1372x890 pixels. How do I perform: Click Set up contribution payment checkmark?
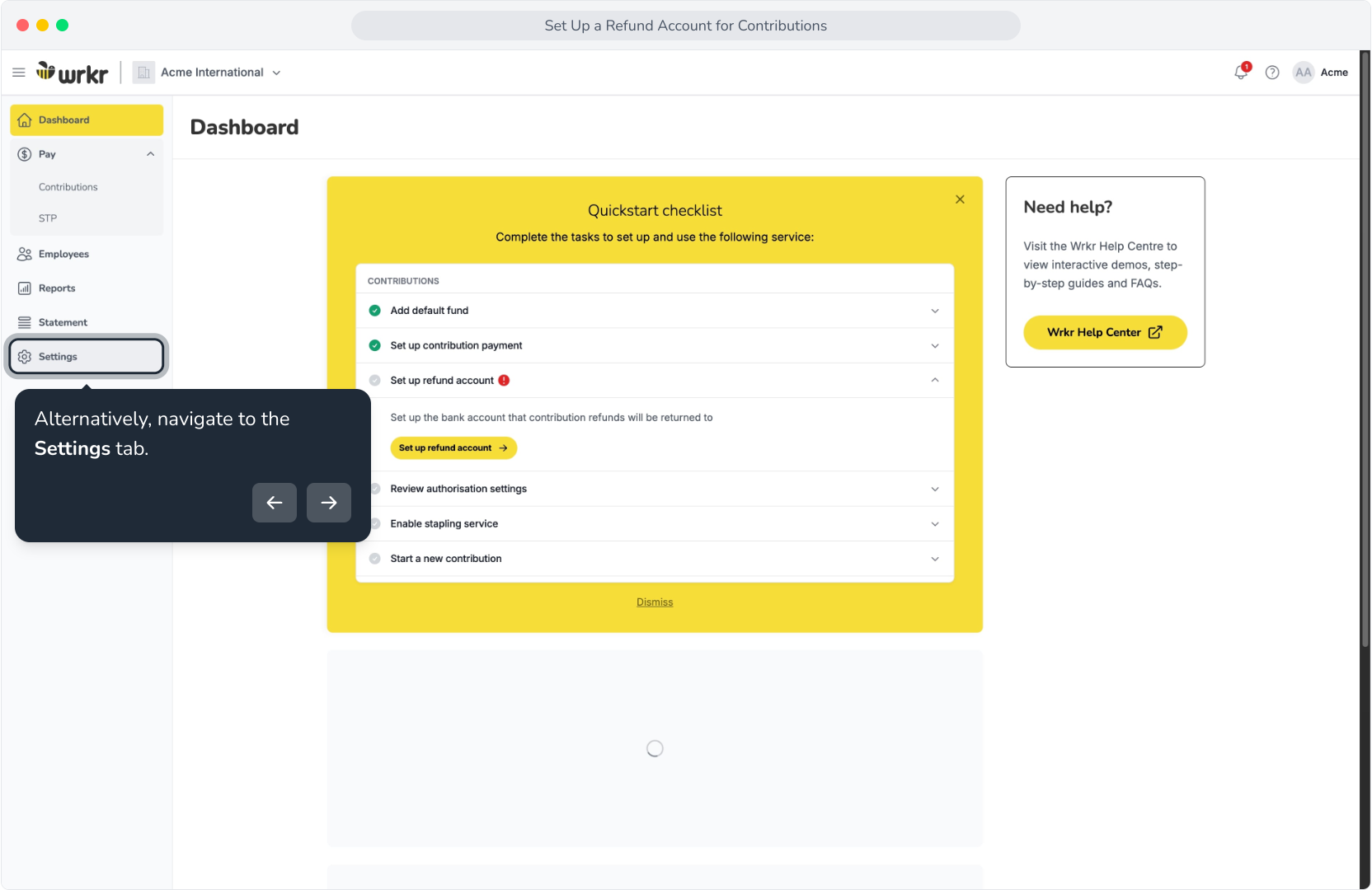click(x=374, y=345)
